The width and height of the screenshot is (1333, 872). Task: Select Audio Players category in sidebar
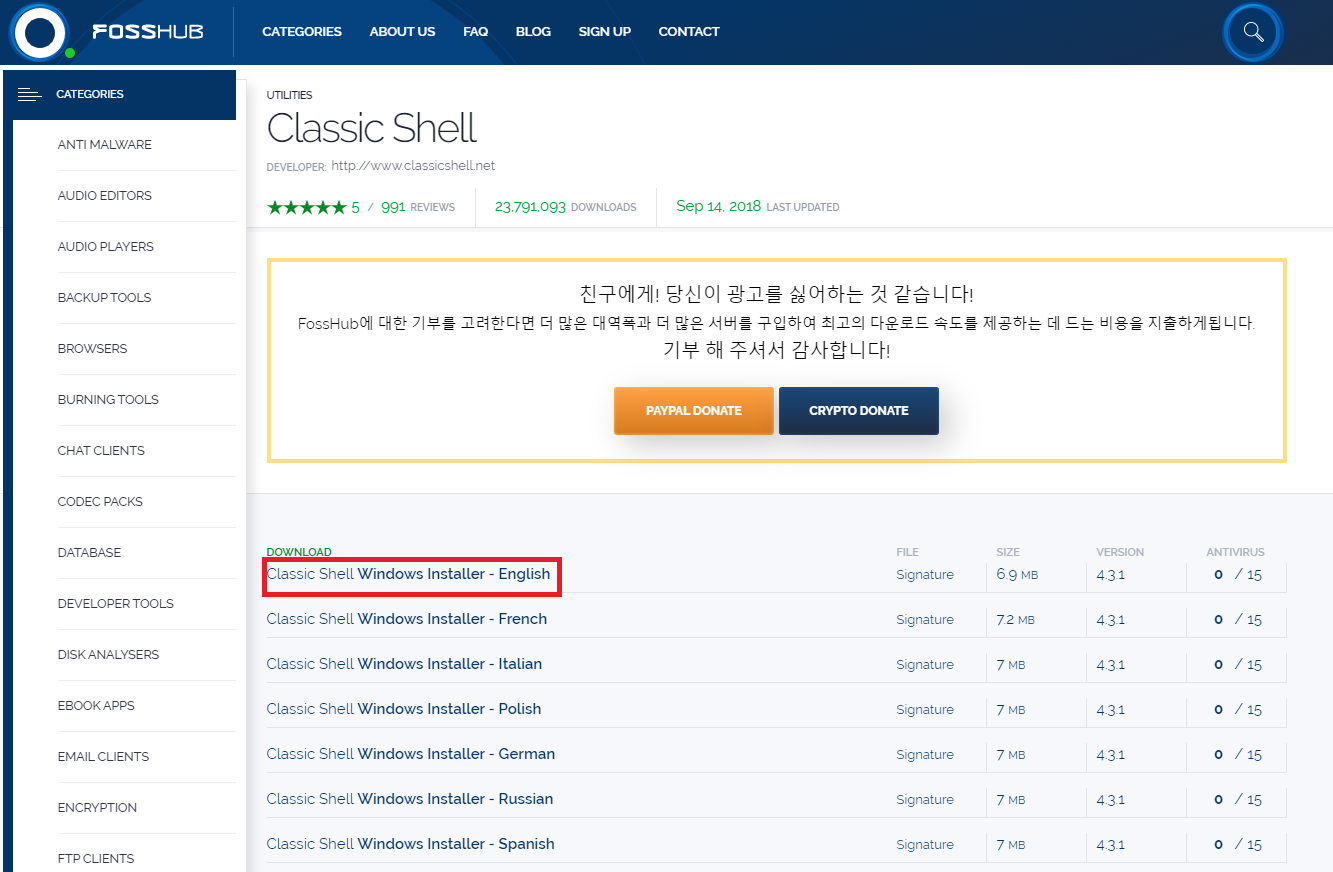click(106, 247)
